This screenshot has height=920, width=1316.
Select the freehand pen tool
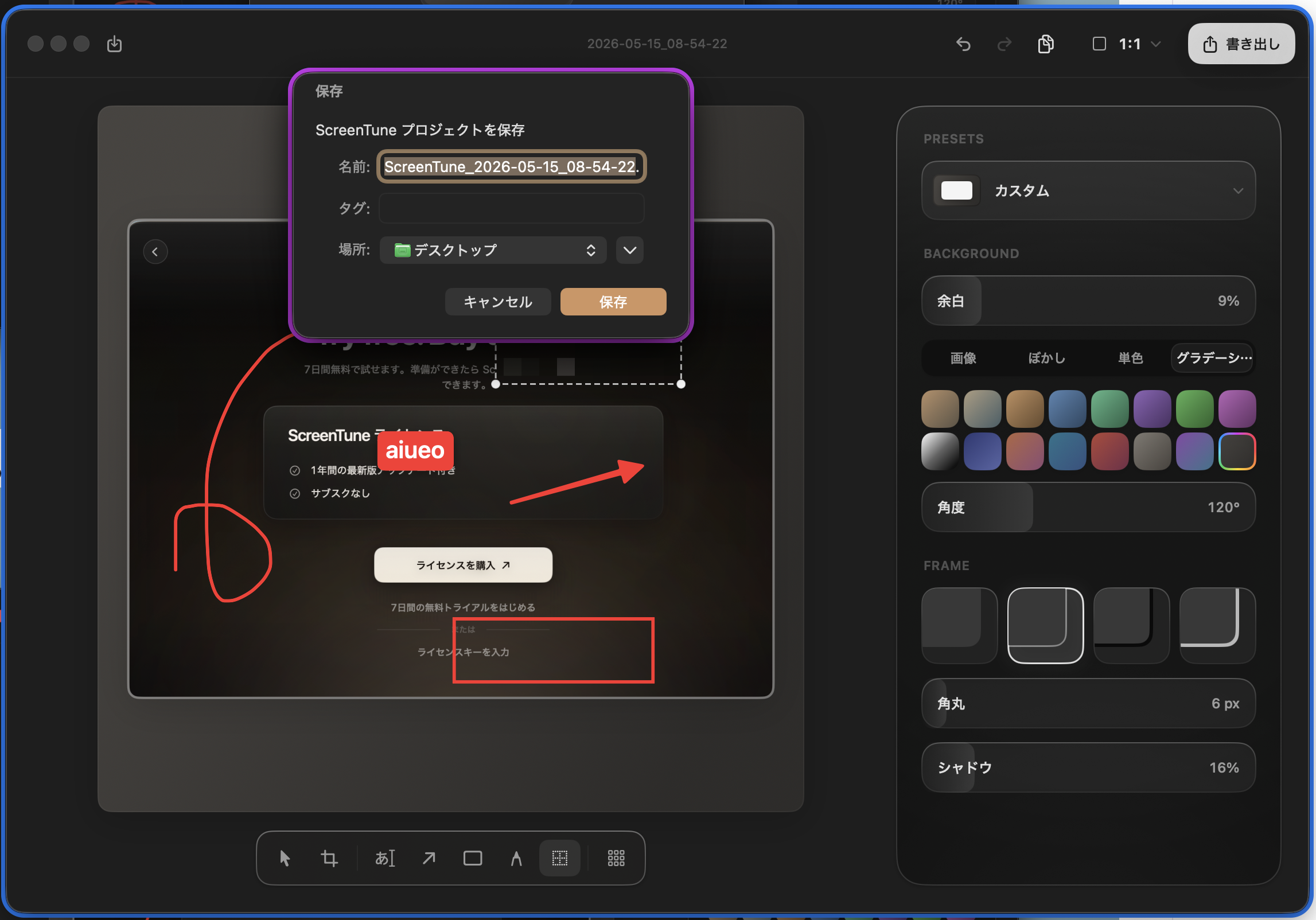[x=516, y=858]
